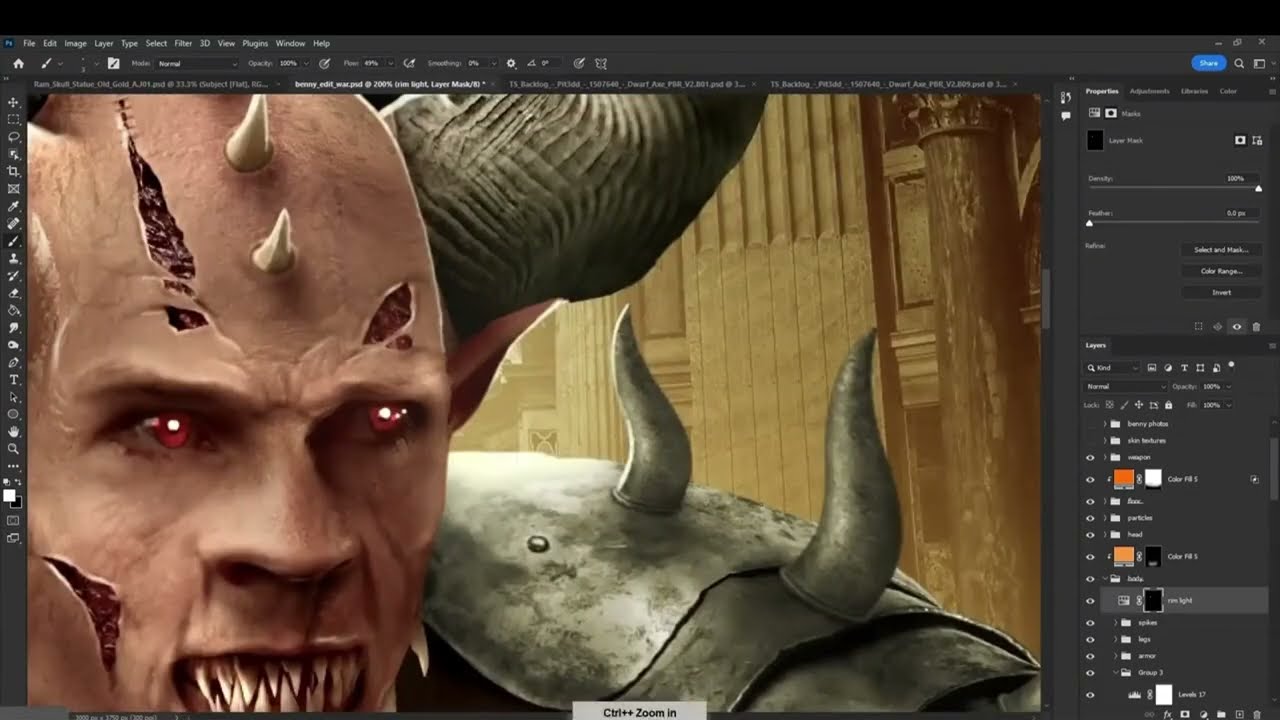Collapse the body group
The width and height of the screenshot is (1280, 720).
[x=1105, y=579]
